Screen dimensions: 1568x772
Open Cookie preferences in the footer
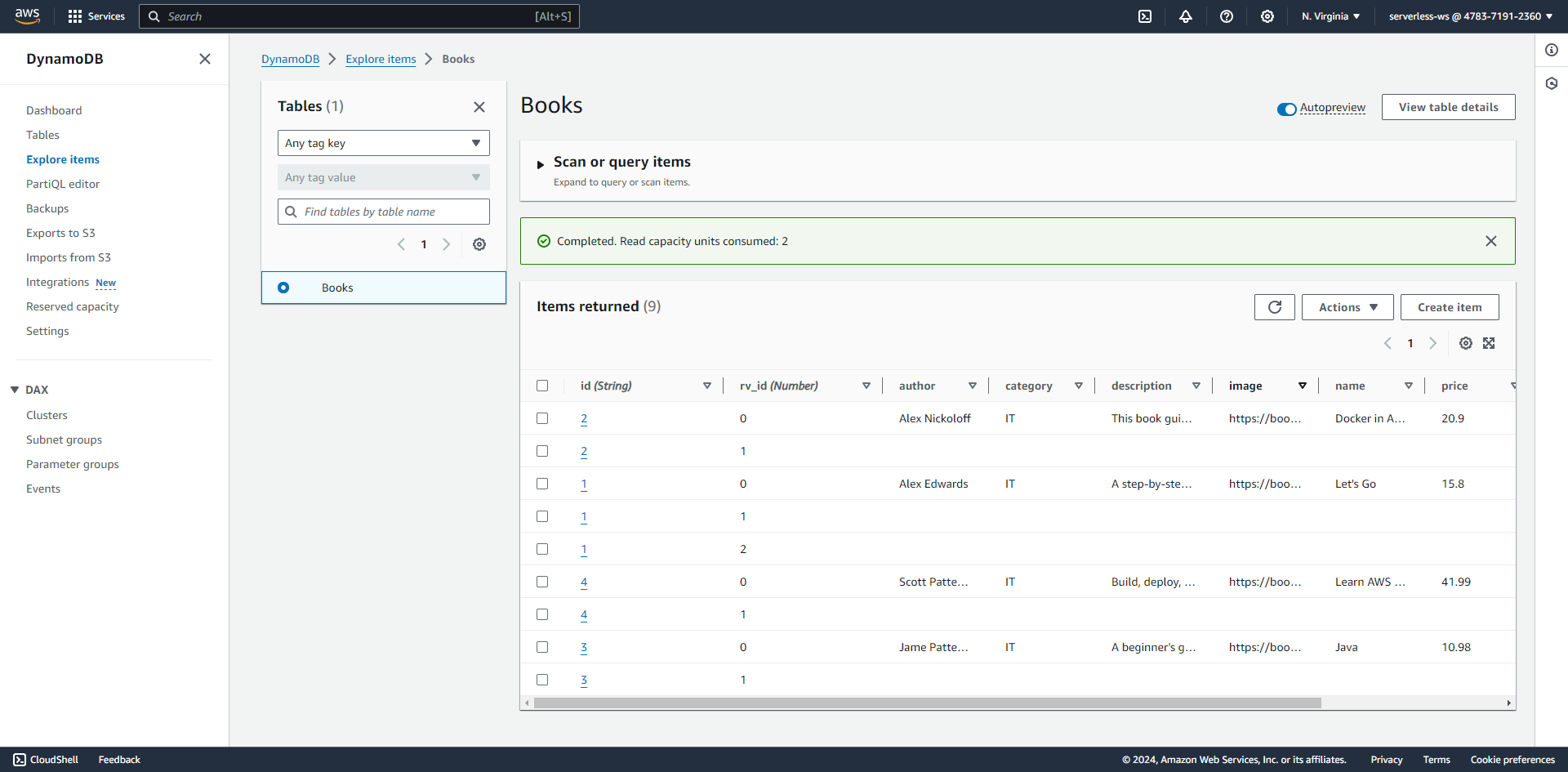tap(1512, 760)
